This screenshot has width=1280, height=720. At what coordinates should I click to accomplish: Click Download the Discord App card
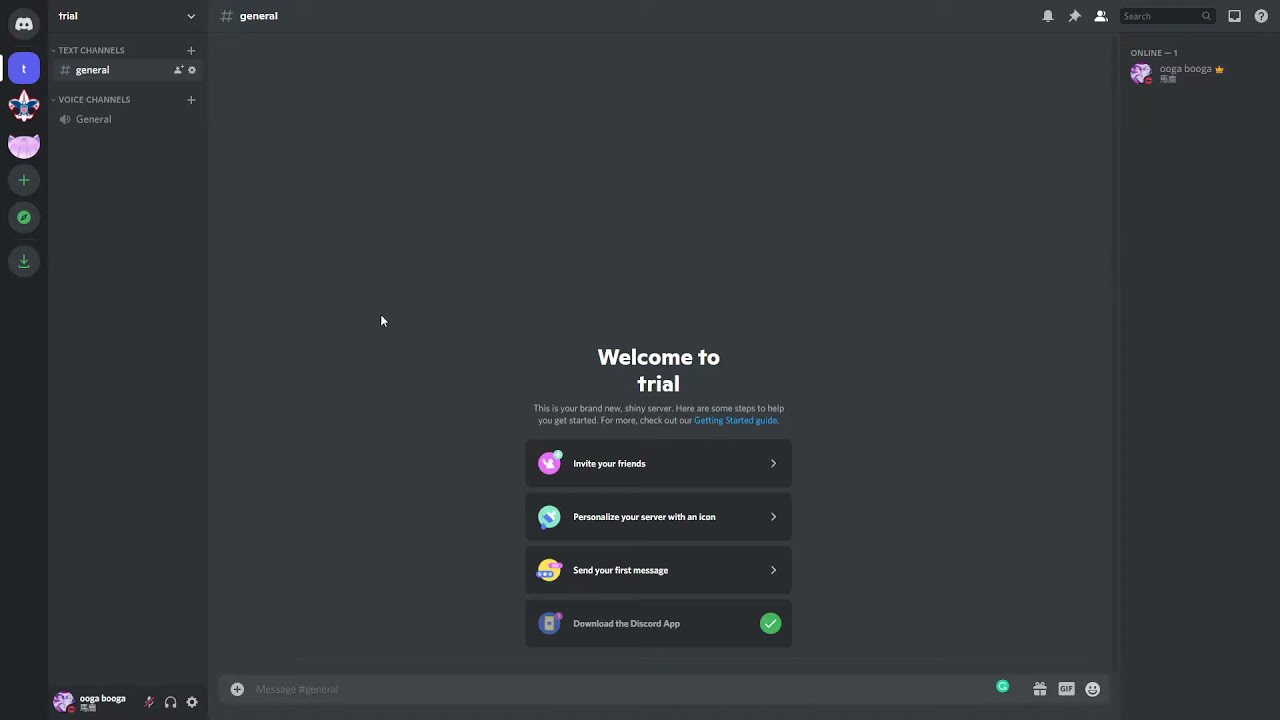pos(658,623)
